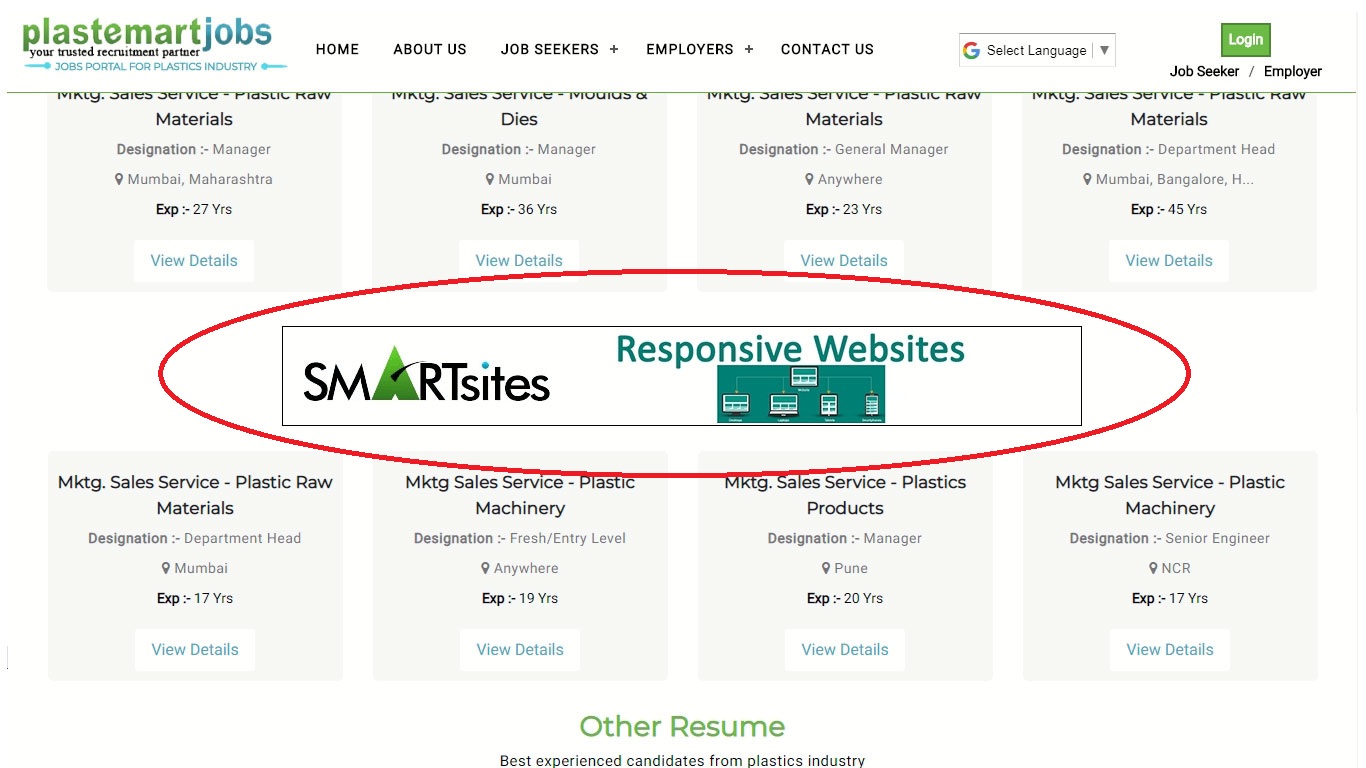1366x768 pixels.
Task: Click 'Designation :- General Manager' text
Action: point(844,149)
